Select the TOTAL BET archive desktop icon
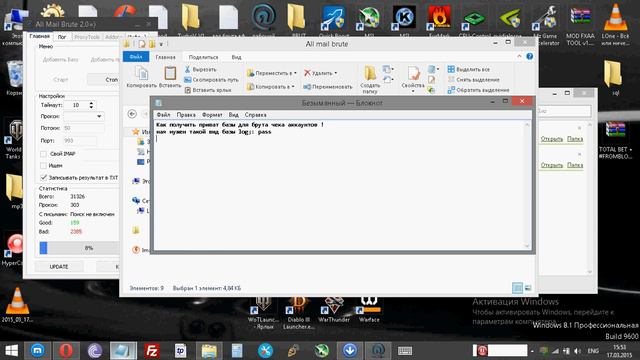The image size is (640, 360). click(616, 140)
